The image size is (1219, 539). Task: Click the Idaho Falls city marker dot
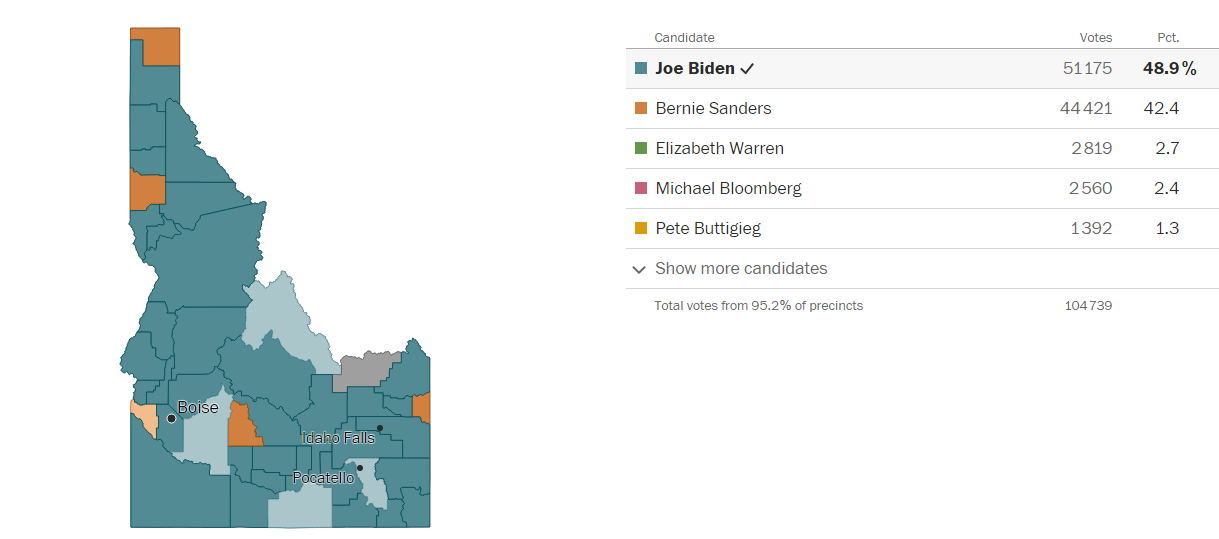(380, 428)
